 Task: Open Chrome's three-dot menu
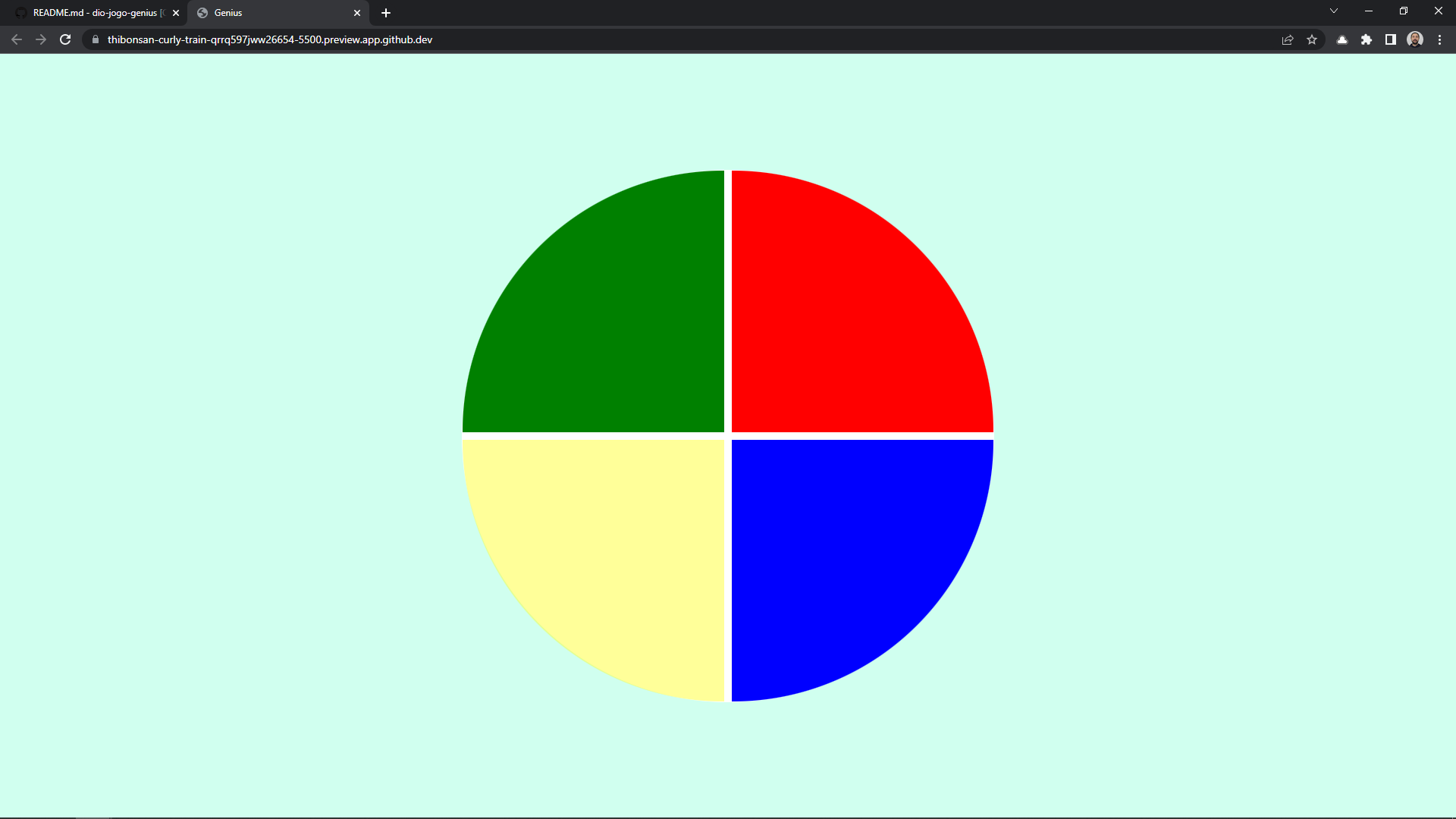click(1439, 39)
